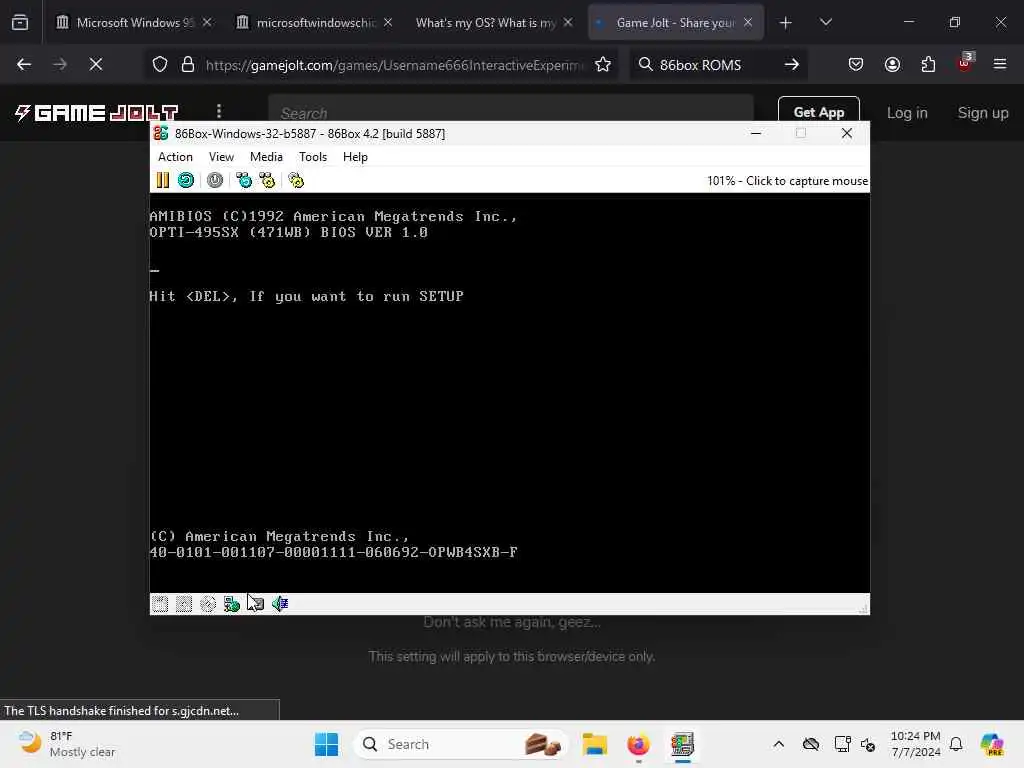Open File Explorer from the taskbar

pos(595,744)
